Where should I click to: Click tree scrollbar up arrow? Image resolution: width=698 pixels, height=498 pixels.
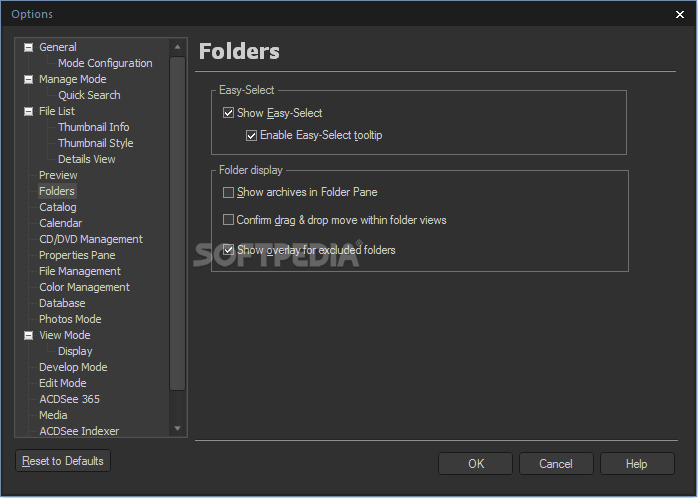pos(177,47)
